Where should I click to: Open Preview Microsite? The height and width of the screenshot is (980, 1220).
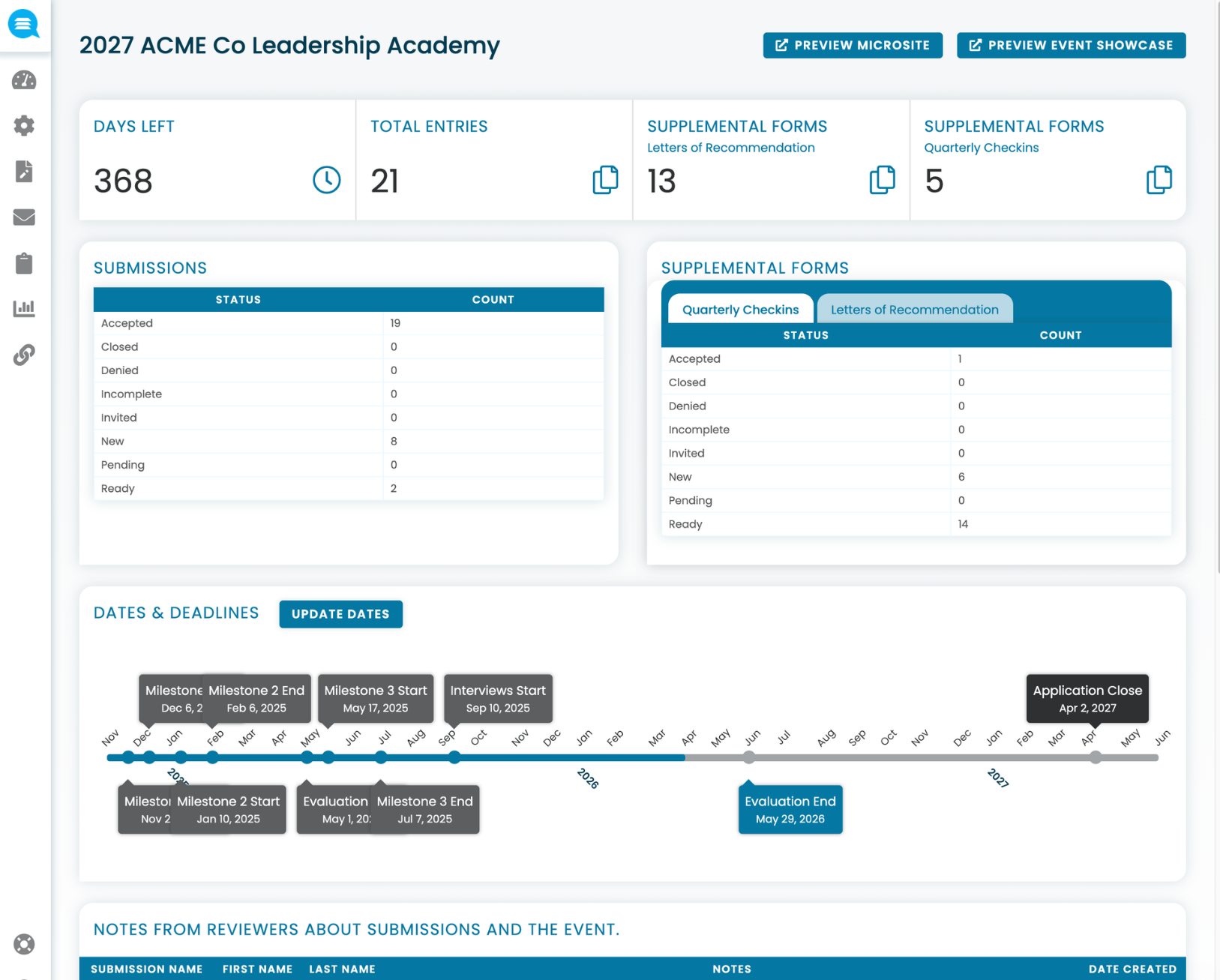(852, 45)
